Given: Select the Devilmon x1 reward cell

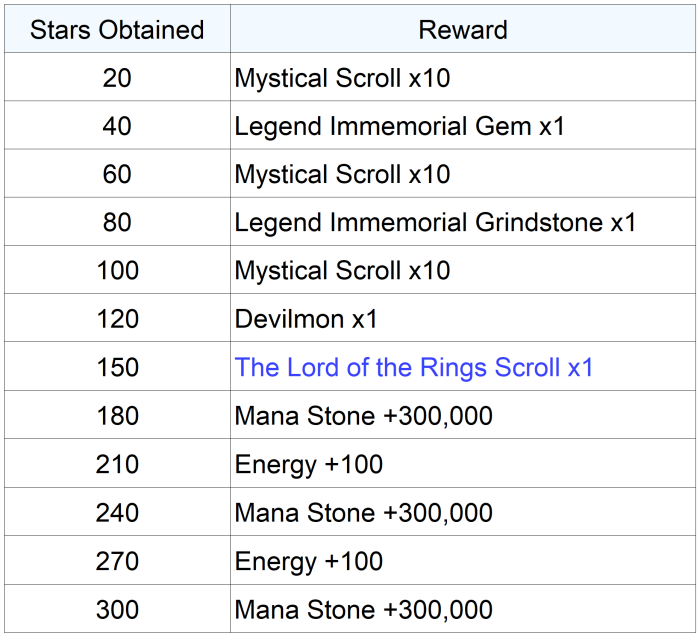Looking at the screenshot, I should coord(306,320).
